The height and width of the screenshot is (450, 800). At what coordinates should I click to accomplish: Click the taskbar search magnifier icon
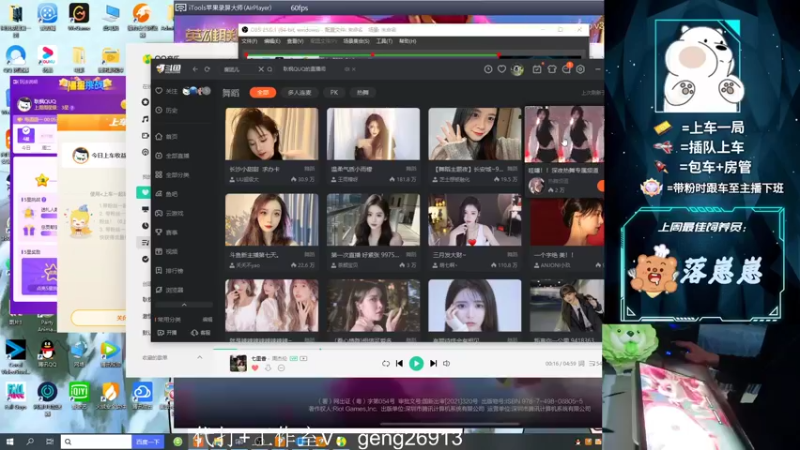coord(30,442)
